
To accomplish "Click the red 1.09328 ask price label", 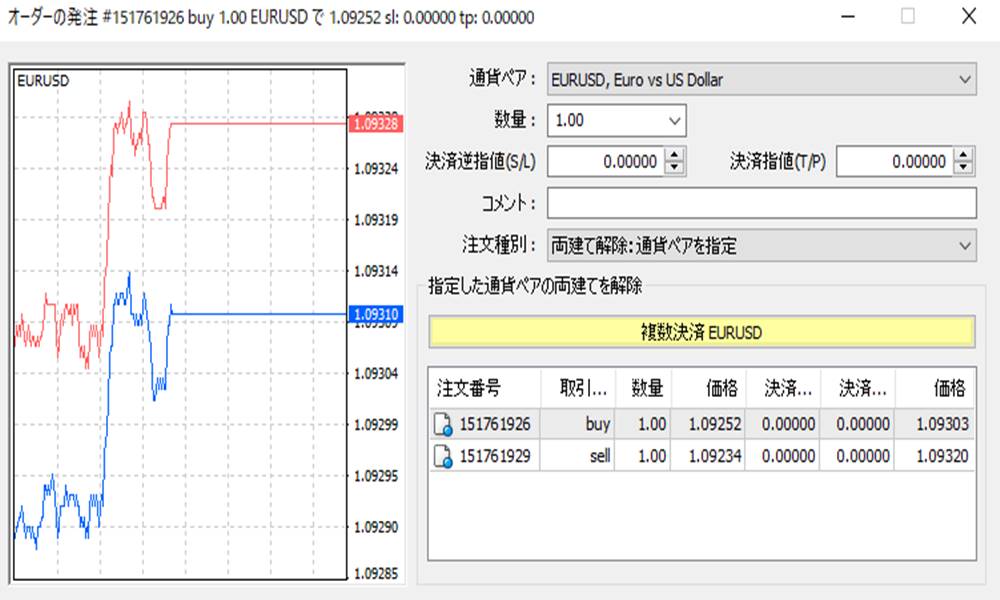I will coord(376,123).
